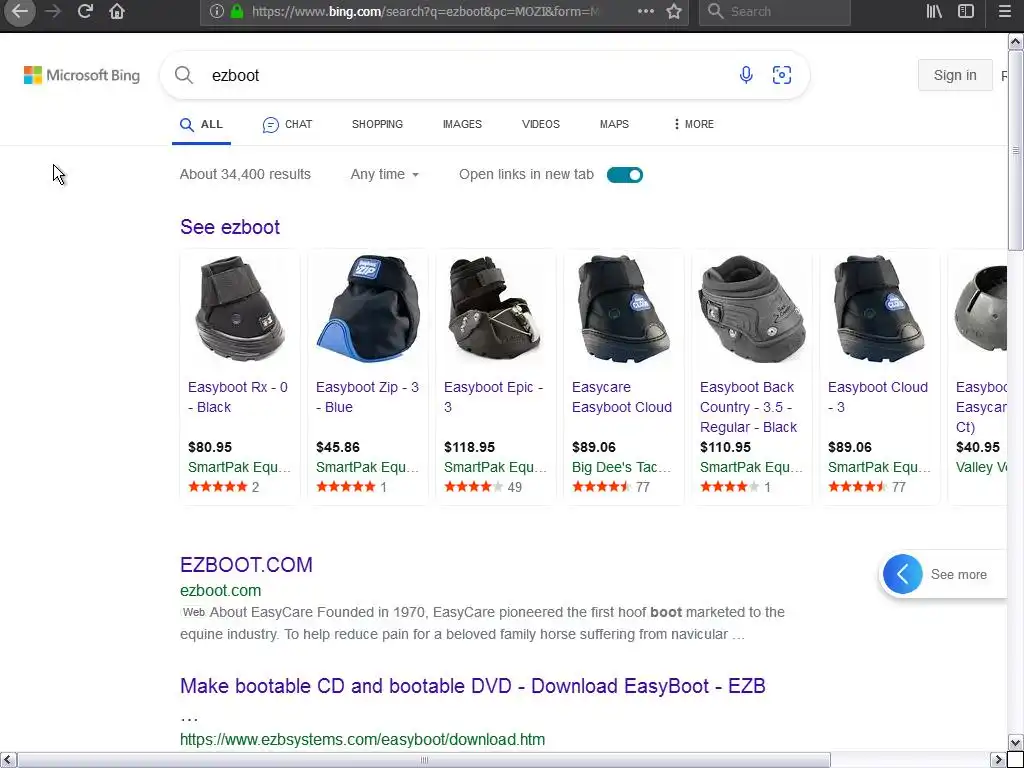Click the Big Dee's Tac… seller name
The width and height of the screenshot is (1024, 768).
pos(622,468)
